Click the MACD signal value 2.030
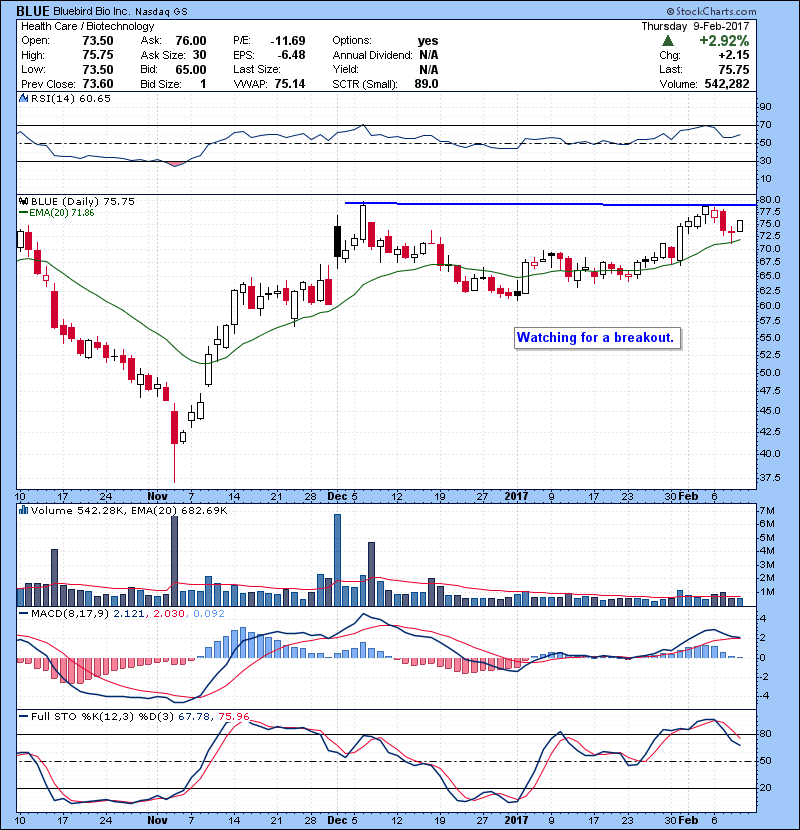The width and height of the screenshot is (800, 830). tap(168, 614)
